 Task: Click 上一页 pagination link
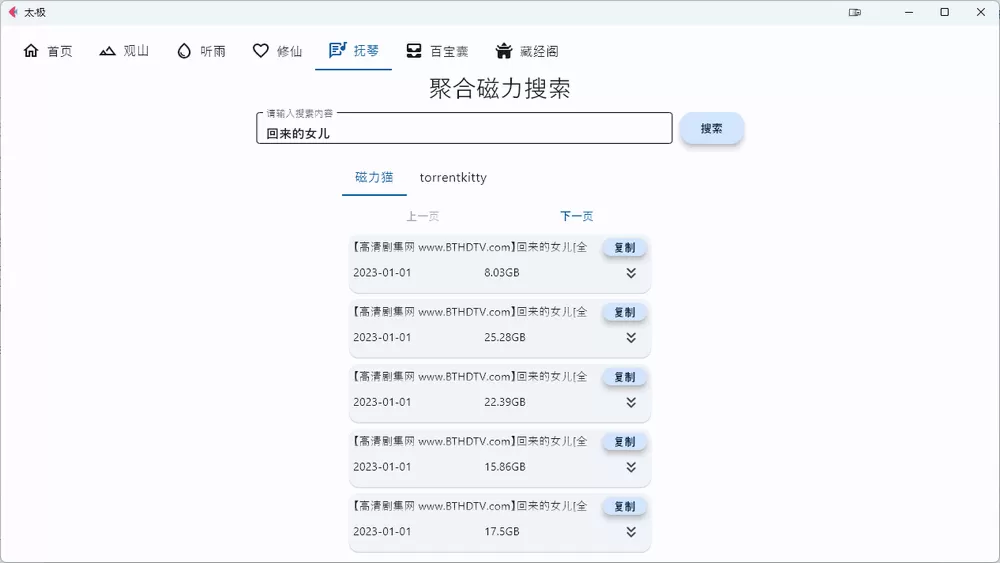click(423, 216)
